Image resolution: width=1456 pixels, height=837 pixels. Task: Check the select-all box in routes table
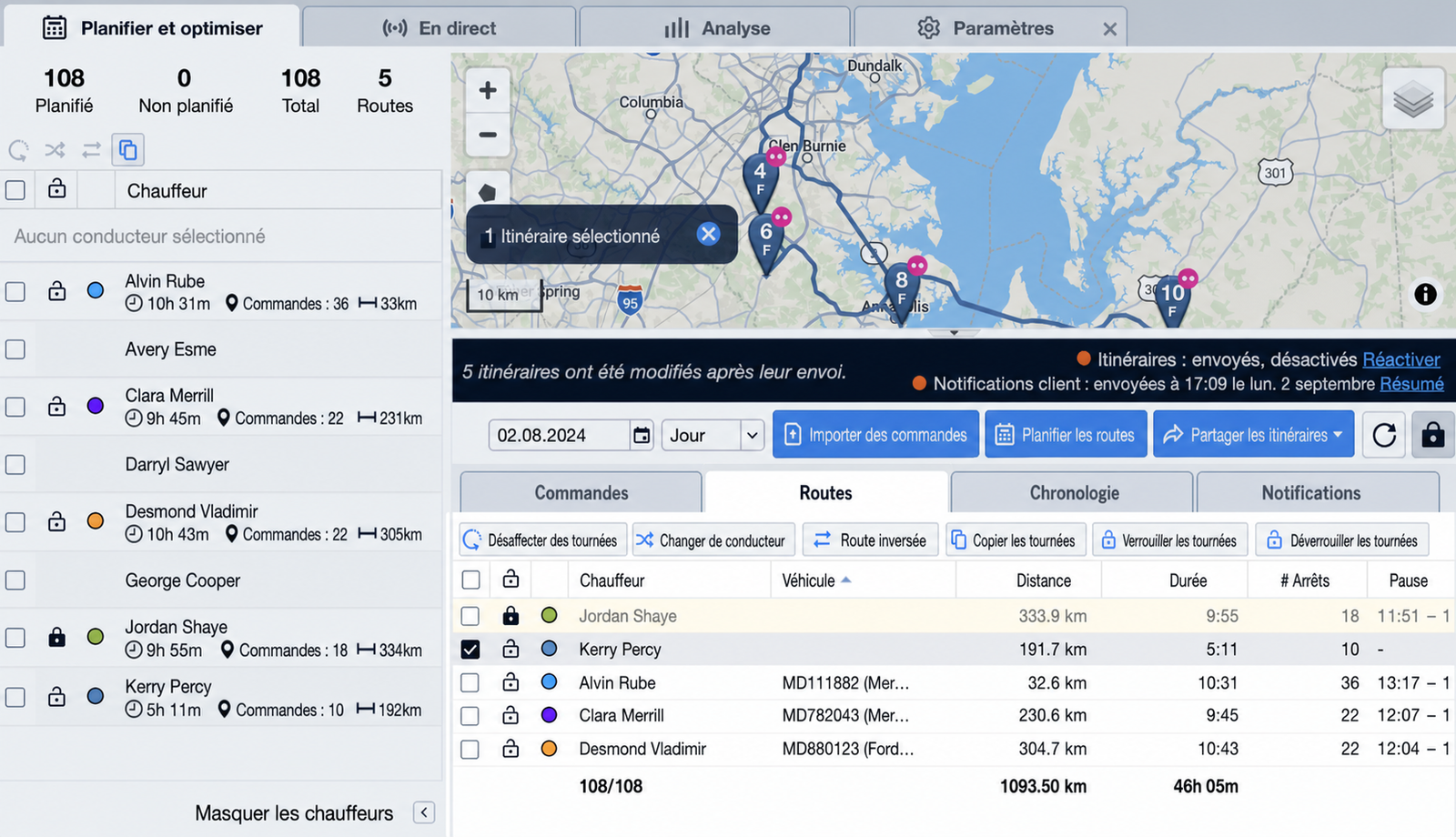pos(470,580)
